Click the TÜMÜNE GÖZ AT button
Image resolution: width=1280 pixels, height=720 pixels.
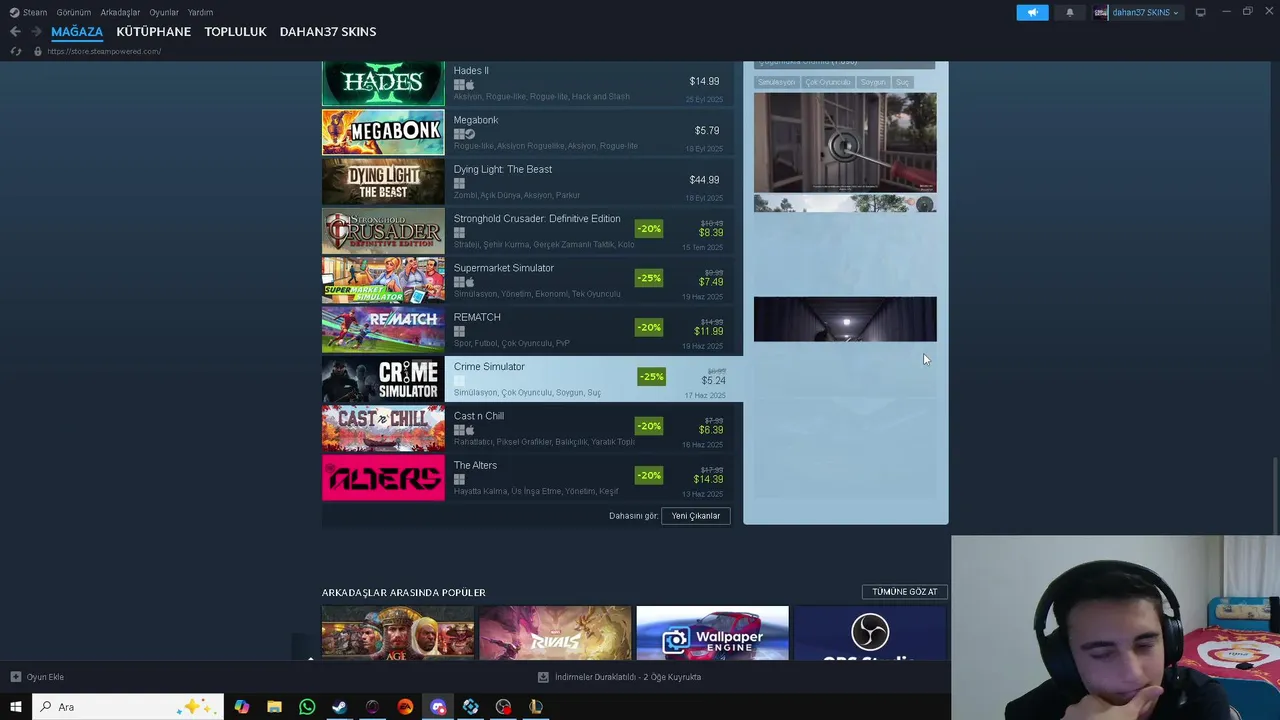point(905,592)
